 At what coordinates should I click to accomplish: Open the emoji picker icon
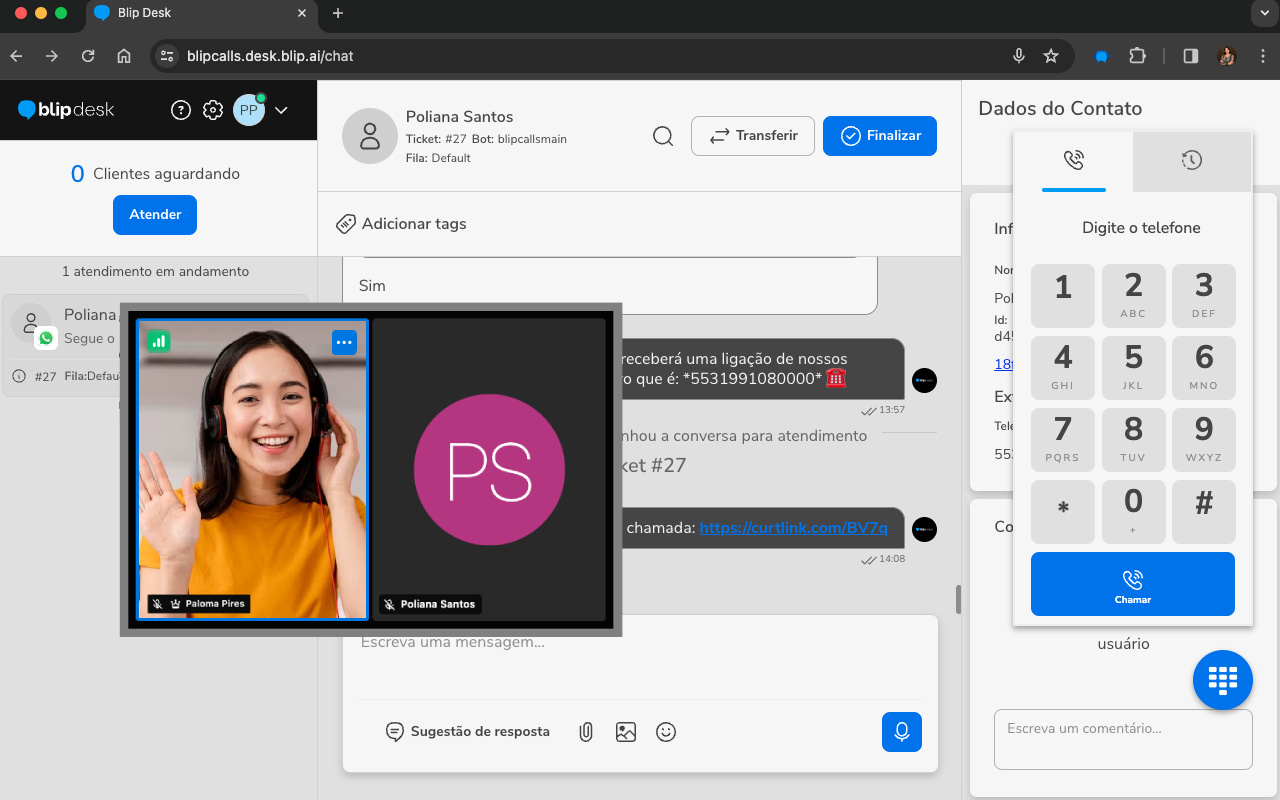(666, 732)
